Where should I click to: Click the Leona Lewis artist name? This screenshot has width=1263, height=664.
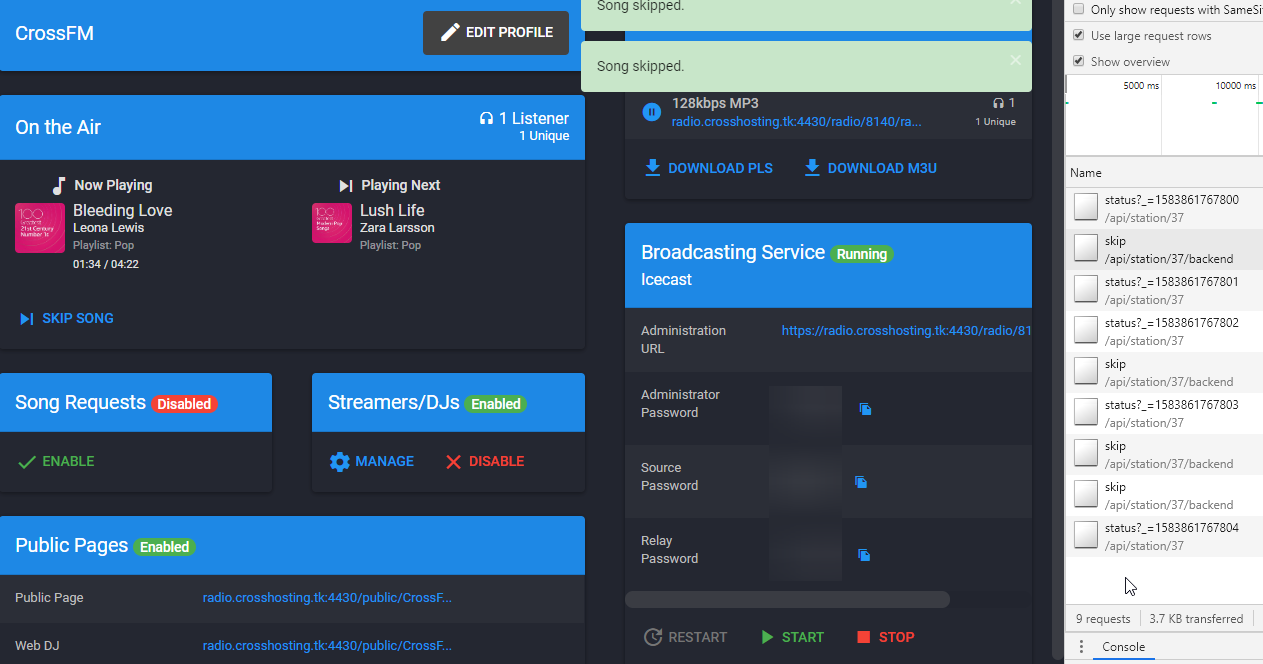(108, 228)
